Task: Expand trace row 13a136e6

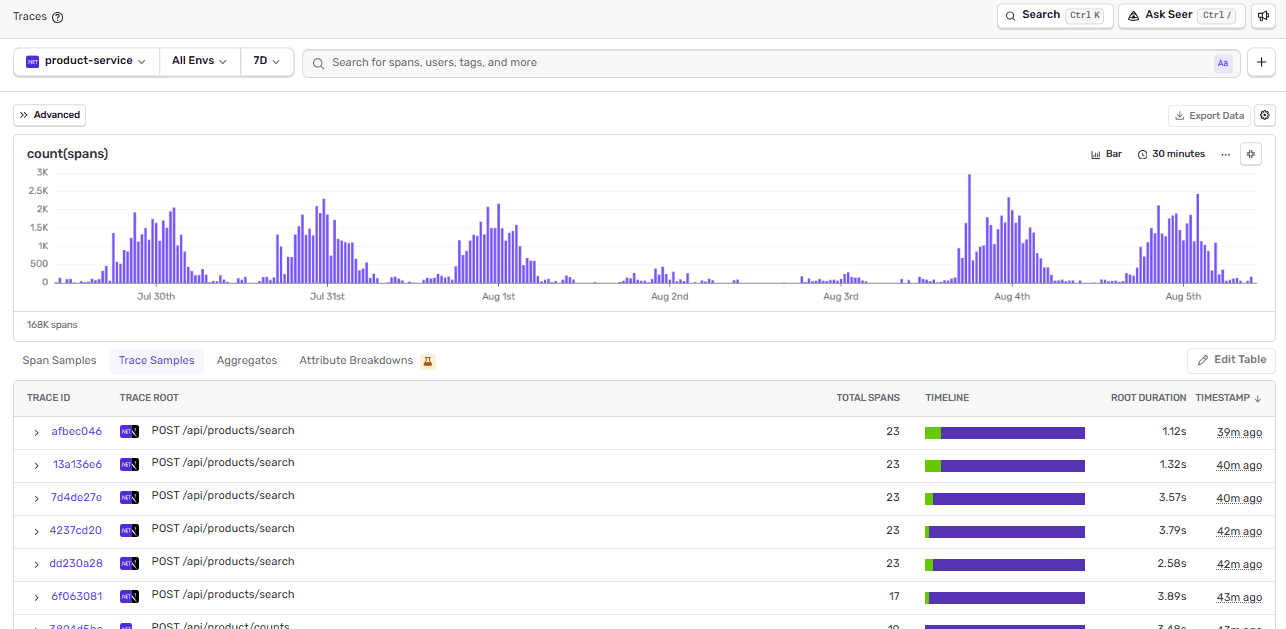Action: coord(36,466)
